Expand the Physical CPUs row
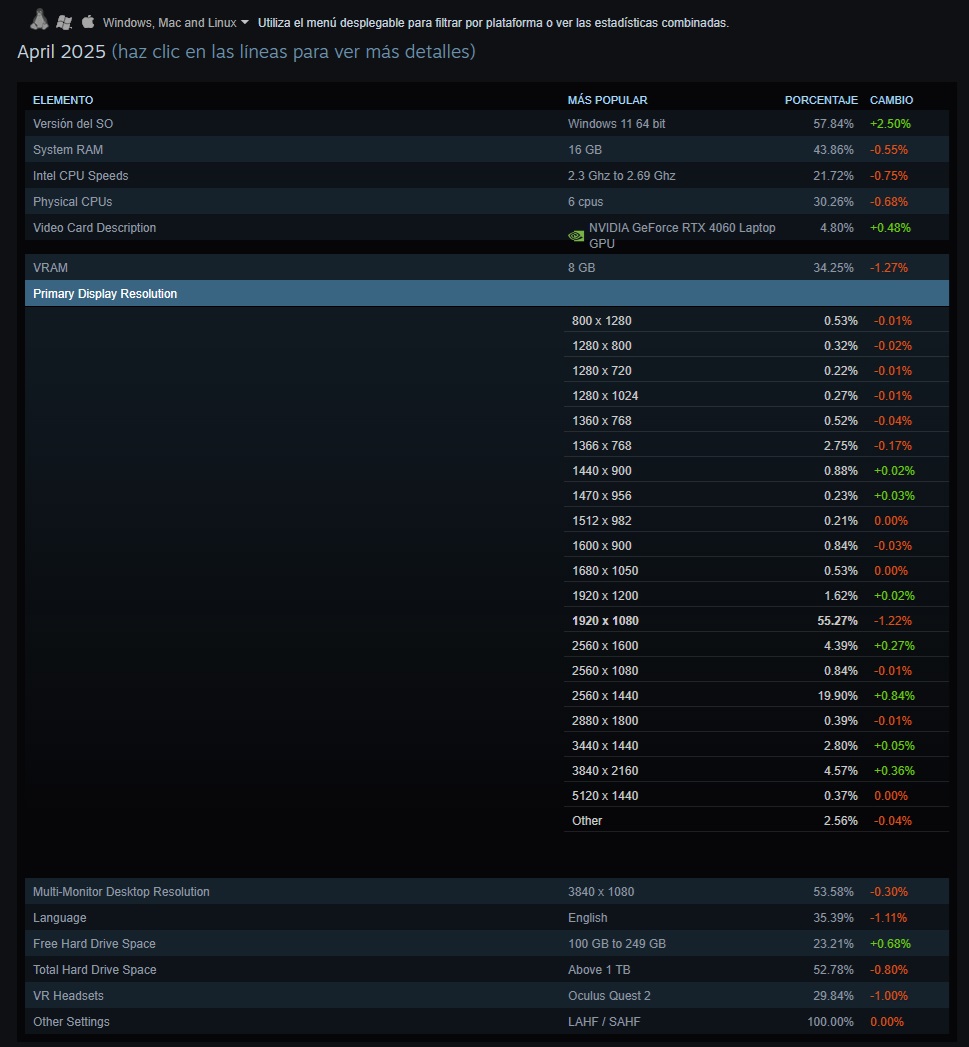969x1047 pixels. [72, 202]
